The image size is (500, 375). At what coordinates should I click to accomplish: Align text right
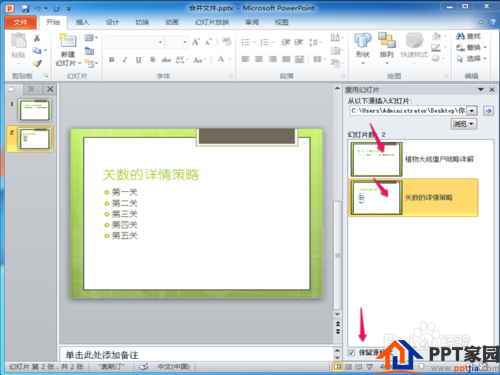pos(272,59)
